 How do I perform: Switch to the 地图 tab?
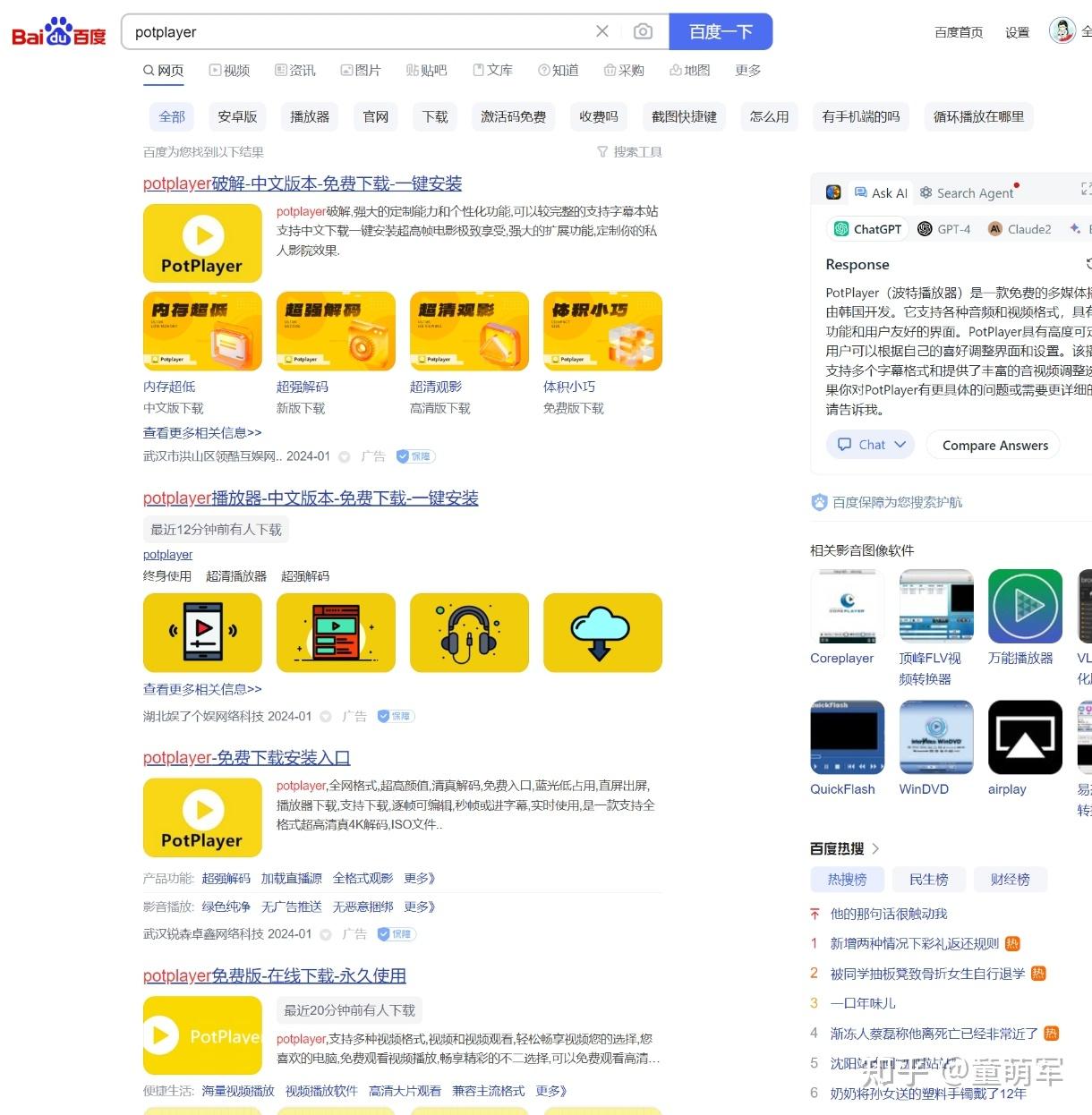[x=689, y=70]
